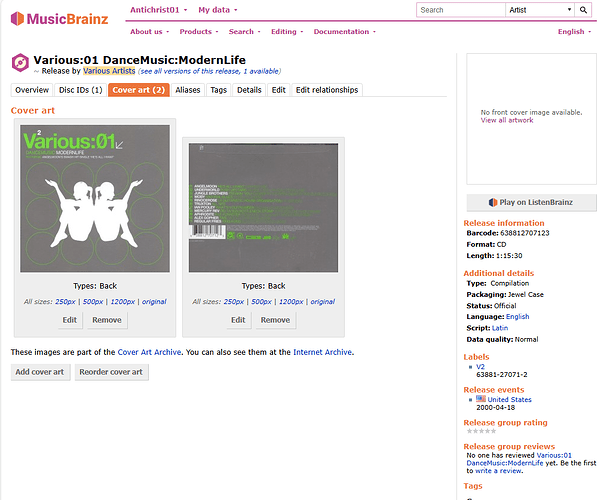Click the ListenBrainz icon on play button
The width and height of the screenshot is (600, 500).
click(493, 202)
